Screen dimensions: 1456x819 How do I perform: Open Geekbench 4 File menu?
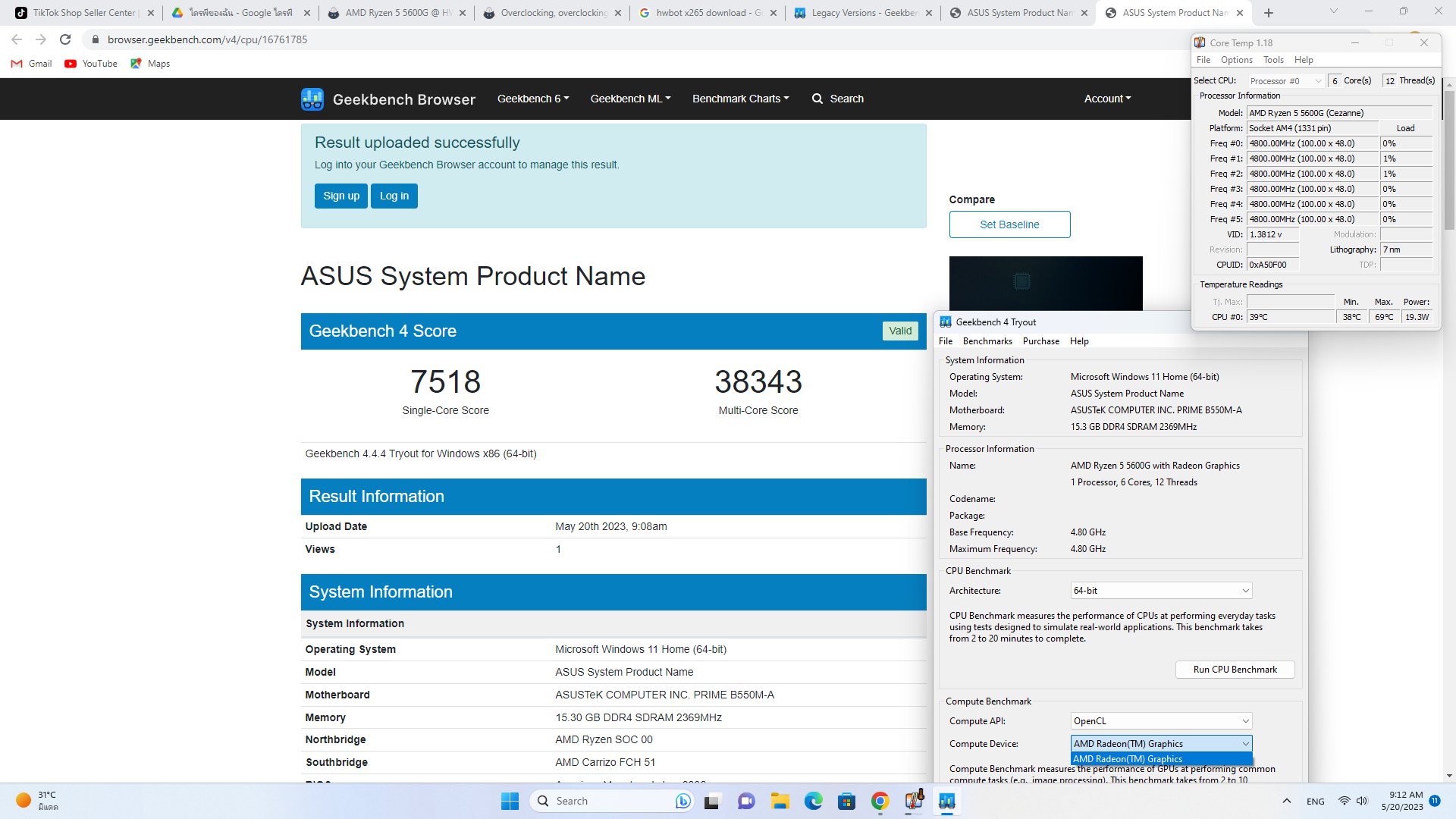[x=946, y=341]
